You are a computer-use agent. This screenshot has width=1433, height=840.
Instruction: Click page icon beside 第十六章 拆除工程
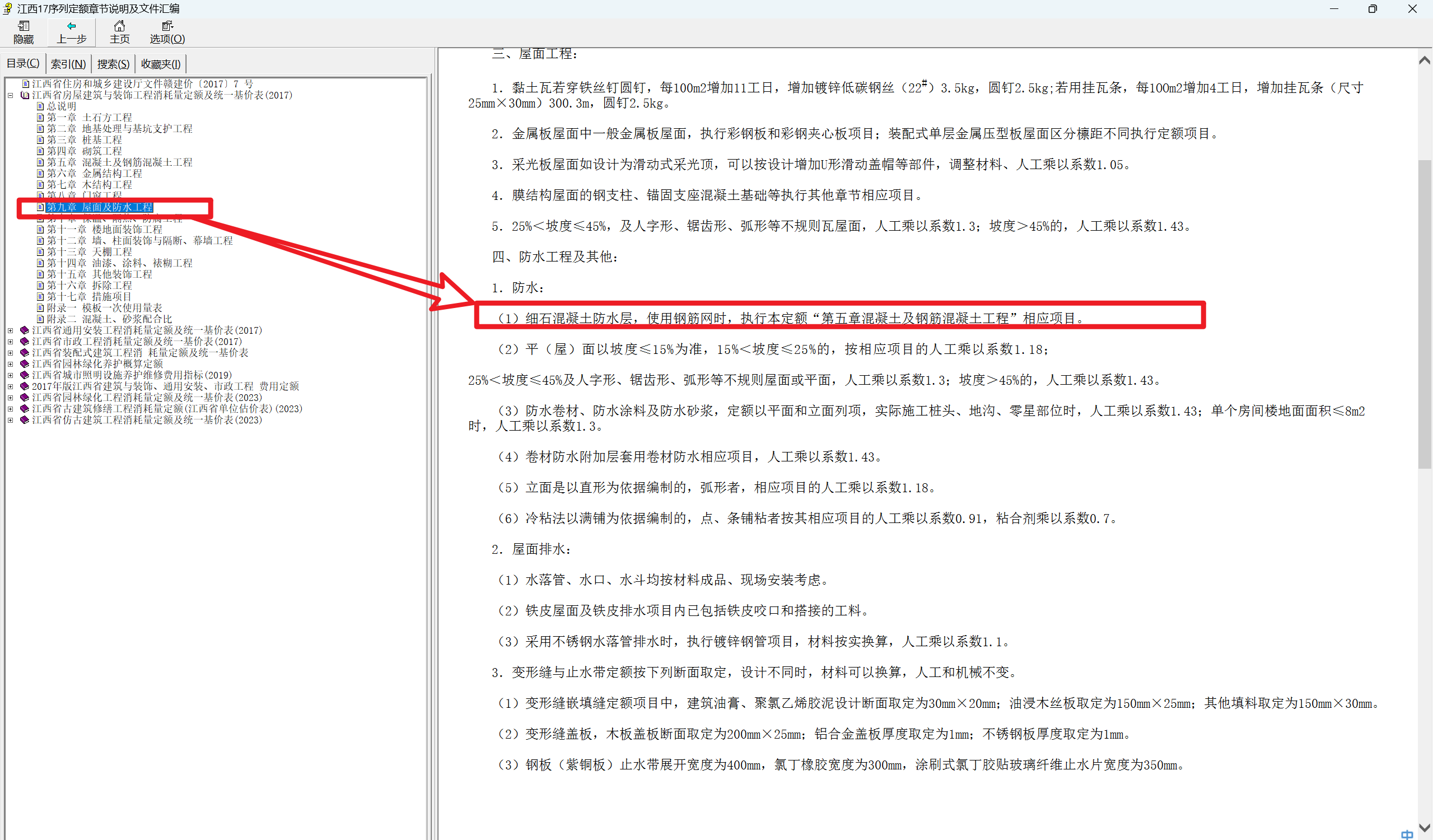click(x=40, y=286)
